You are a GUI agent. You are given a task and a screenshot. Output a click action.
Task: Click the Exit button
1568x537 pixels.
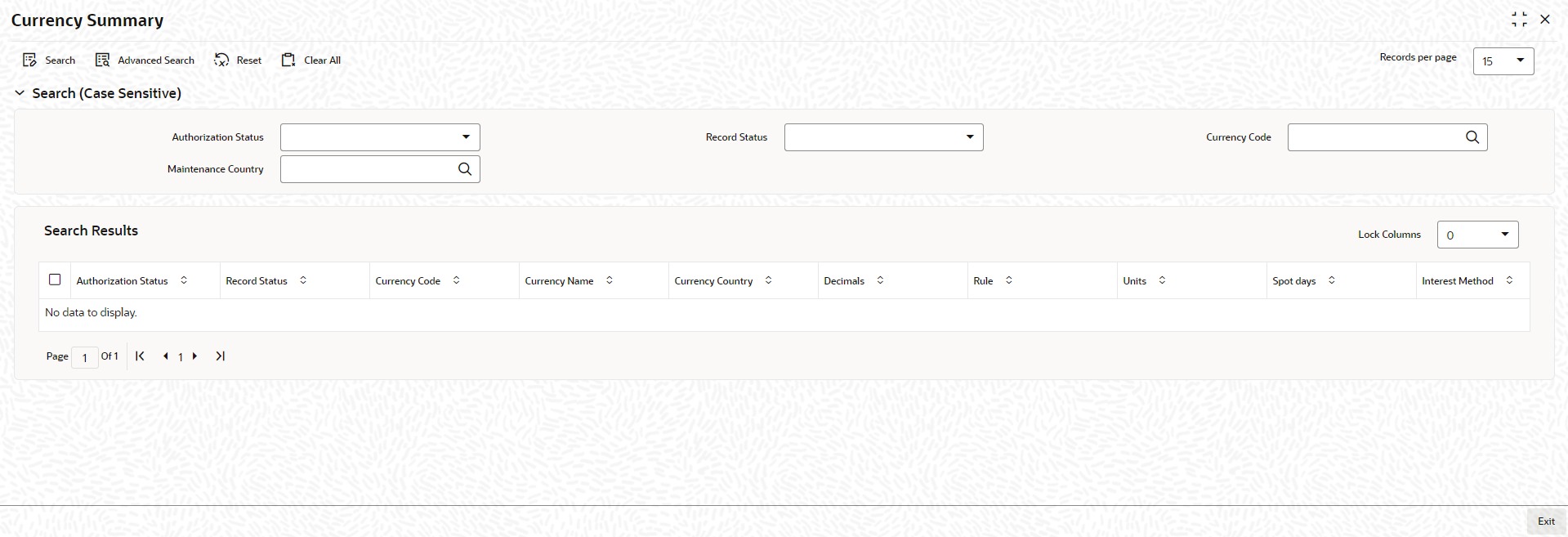tap(1546, 521)
